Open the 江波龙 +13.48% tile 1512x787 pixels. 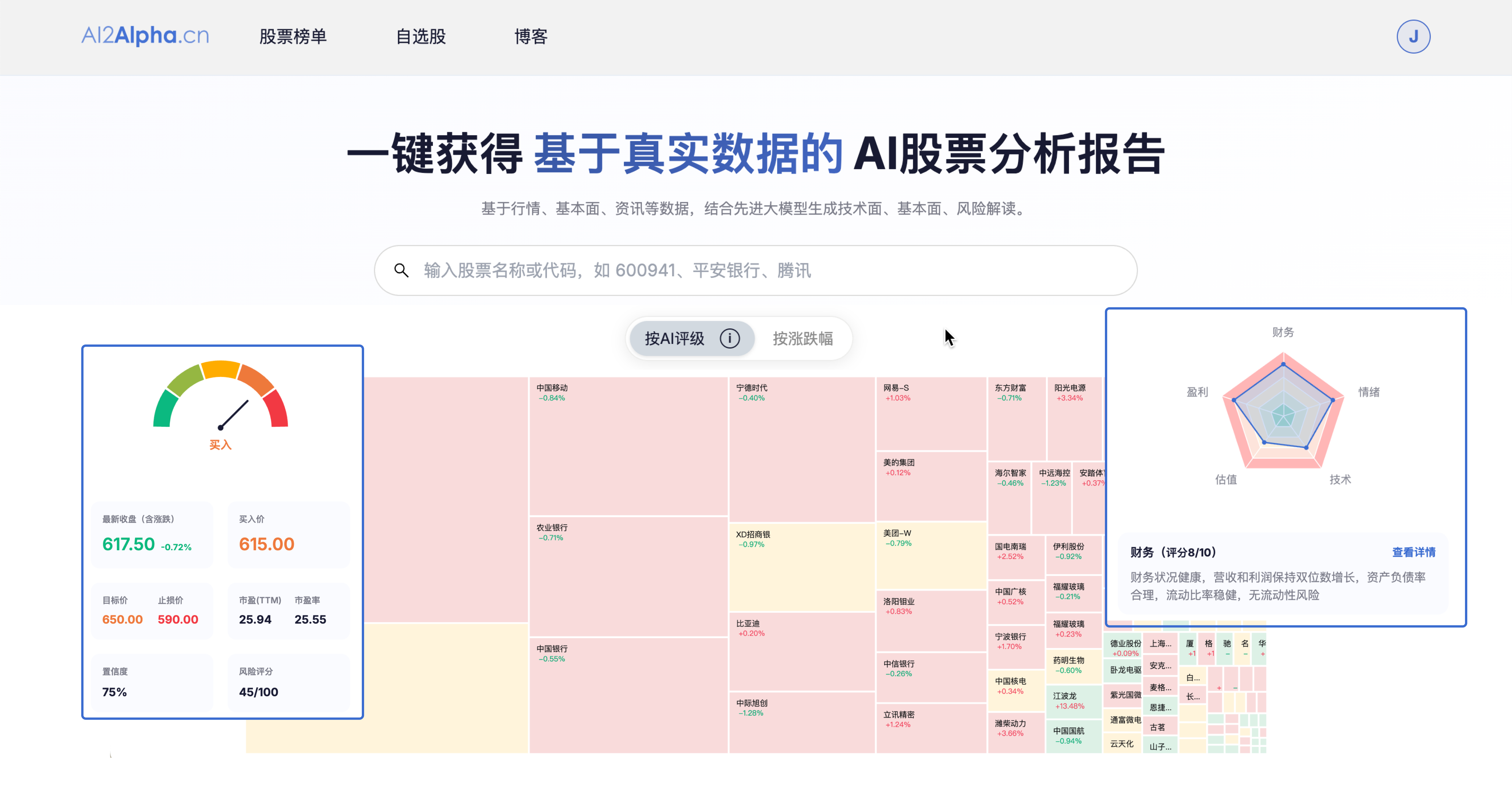click(x=1074, y=702)
